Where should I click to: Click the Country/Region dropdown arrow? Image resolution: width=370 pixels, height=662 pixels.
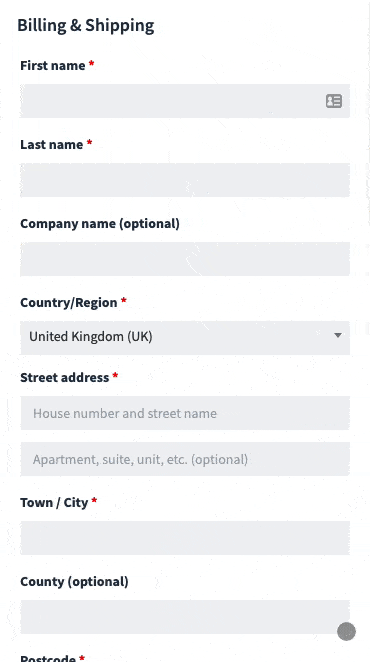coord(337,336)
